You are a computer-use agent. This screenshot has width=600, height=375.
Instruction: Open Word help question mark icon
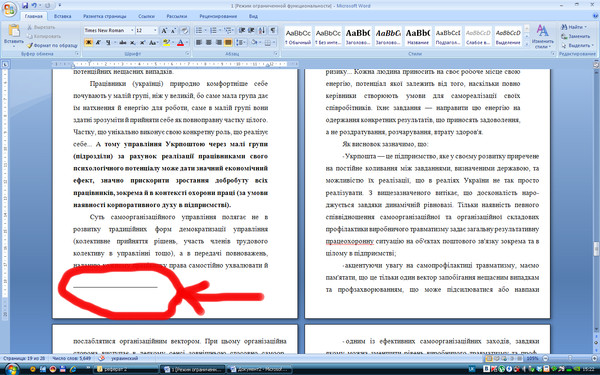[x=595, y=16]
